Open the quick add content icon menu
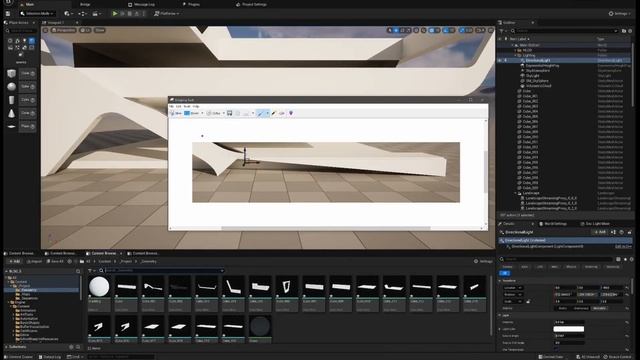This screenshot has width=640, height=360. [68, 13]
